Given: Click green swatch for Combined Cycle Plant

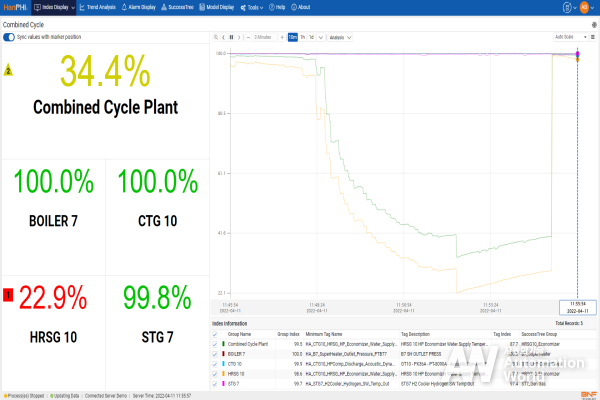Looking at the screenshot, I should coord(223,344).
